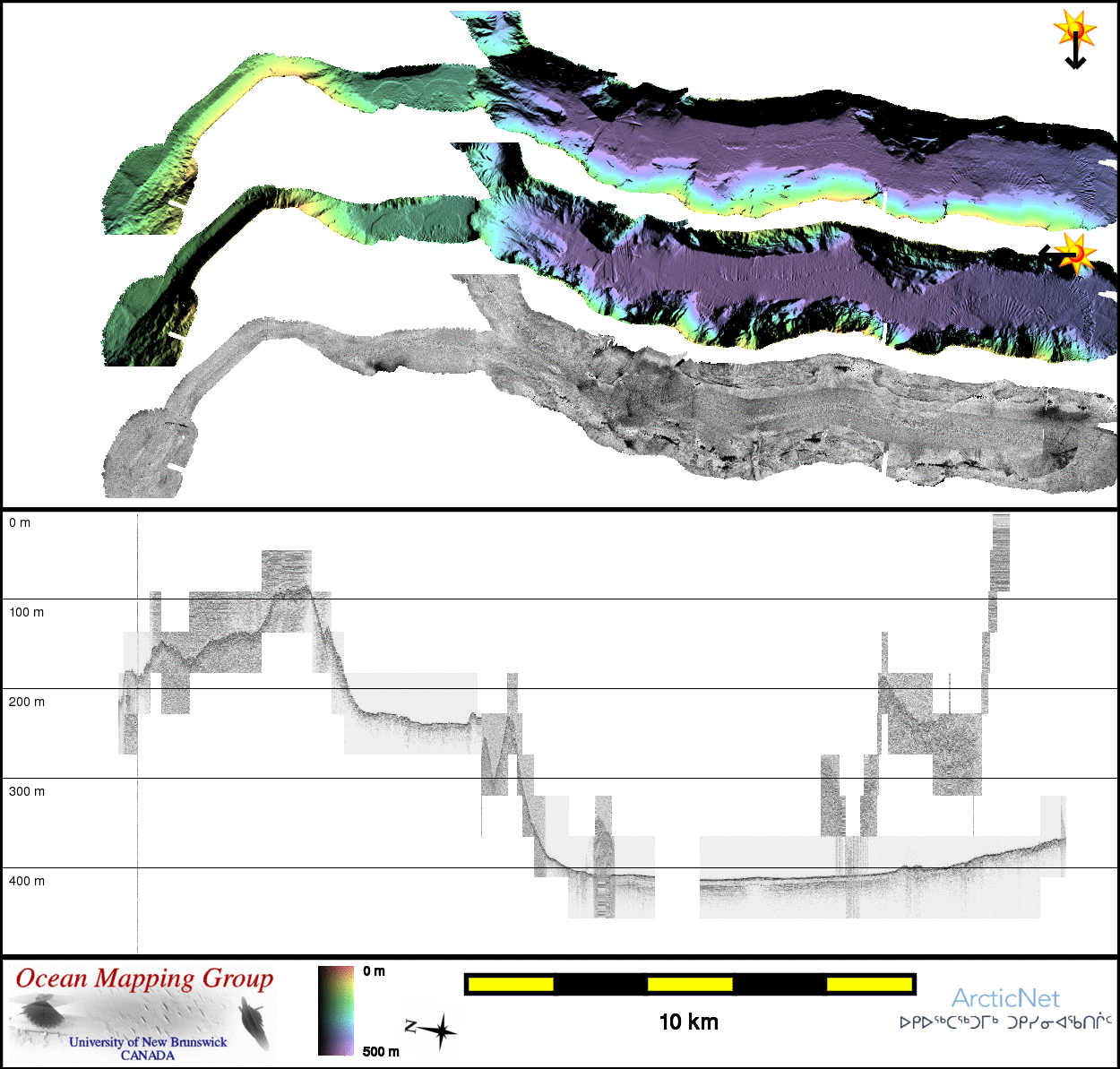The image size is (1120, 1069).
Task: Click the 10 km scale bar label
Action: click(x=688, y=1022)
